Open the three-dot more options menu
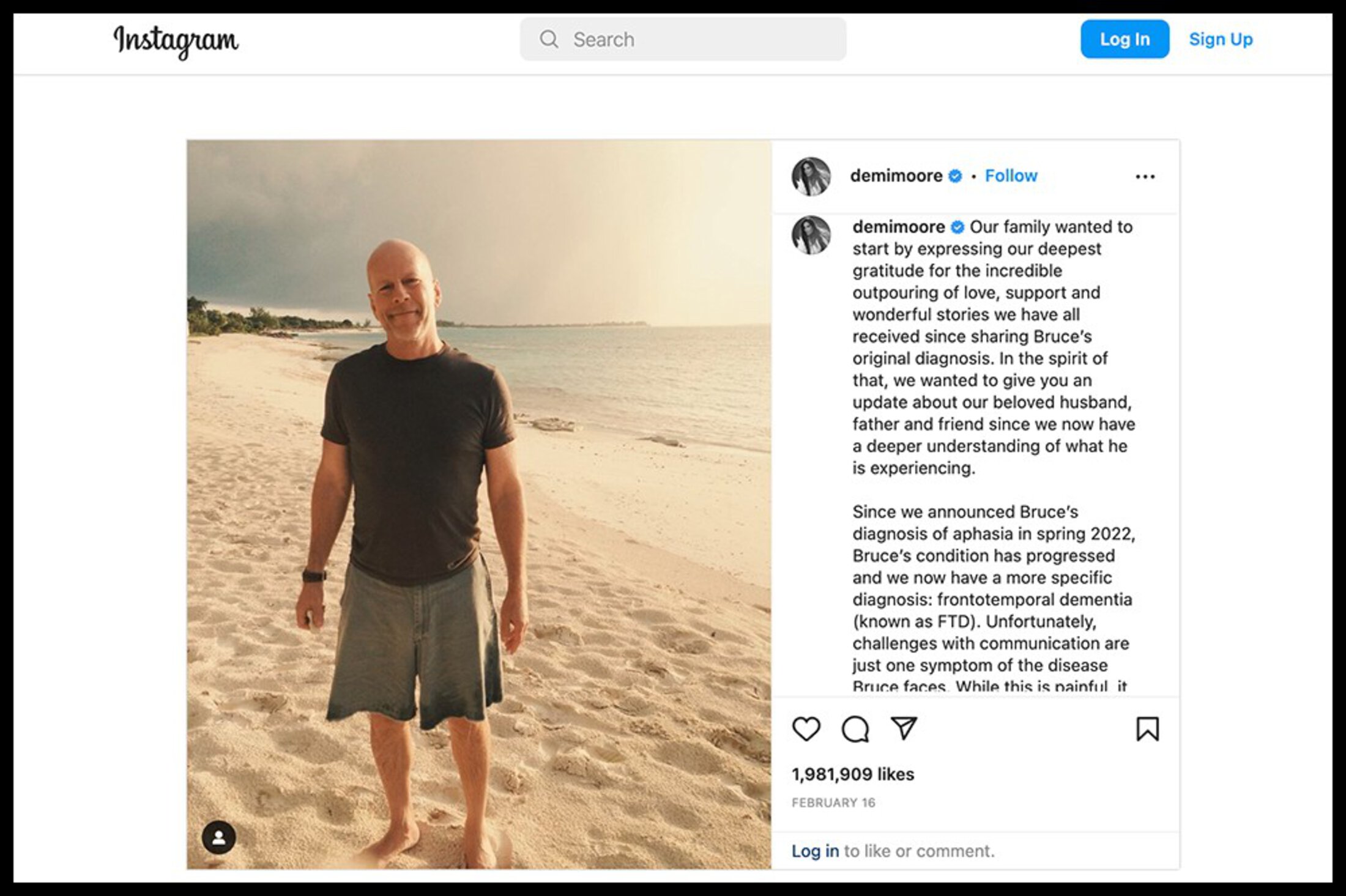This screenshot has height=896, width=1346. pos(1145,177)
